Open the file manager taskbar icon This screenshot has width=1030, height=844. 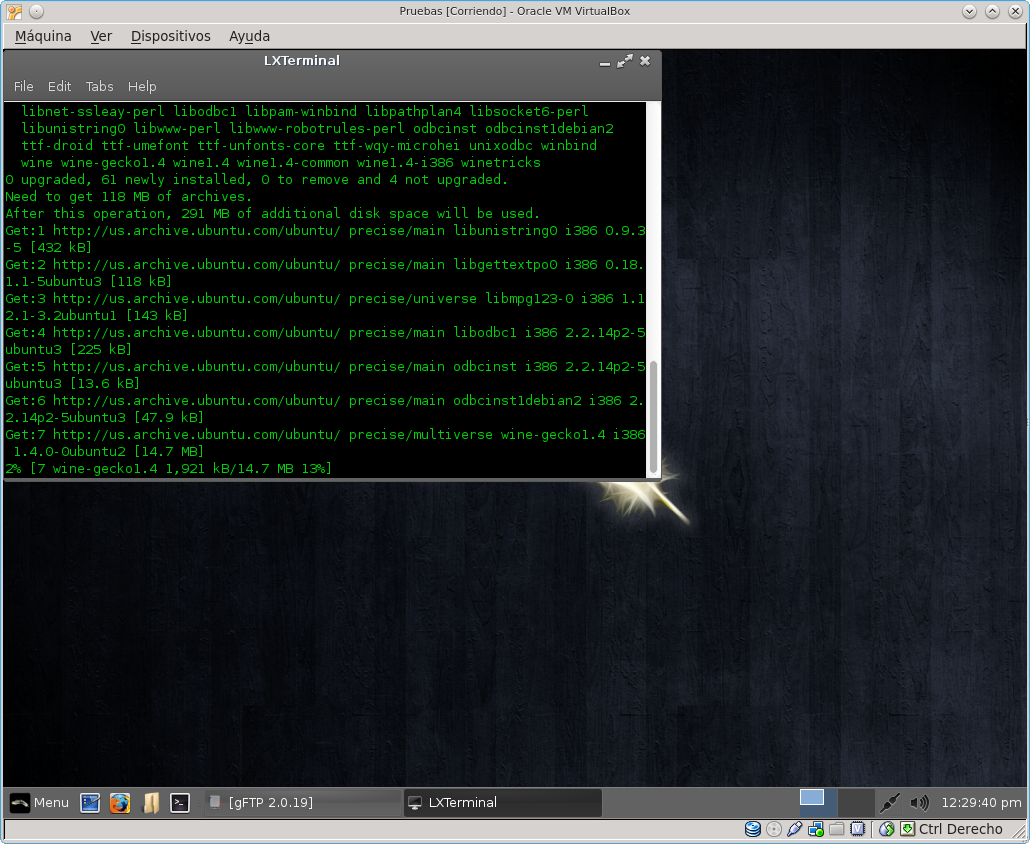point(150,802)
